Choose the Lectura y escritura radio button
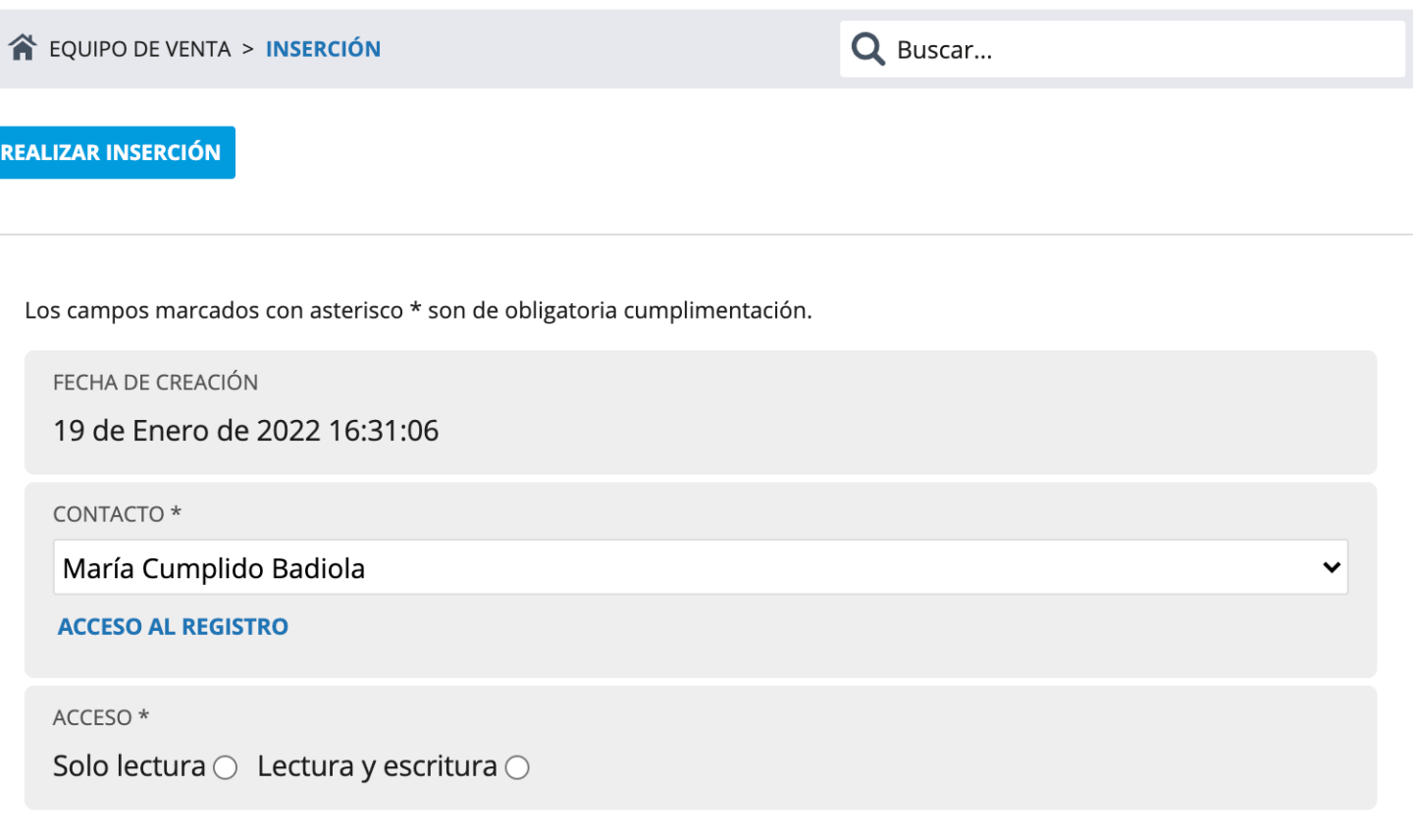The height and width of the screenshot is (840, 1413). pyautogui.click(x=517, y=767)
